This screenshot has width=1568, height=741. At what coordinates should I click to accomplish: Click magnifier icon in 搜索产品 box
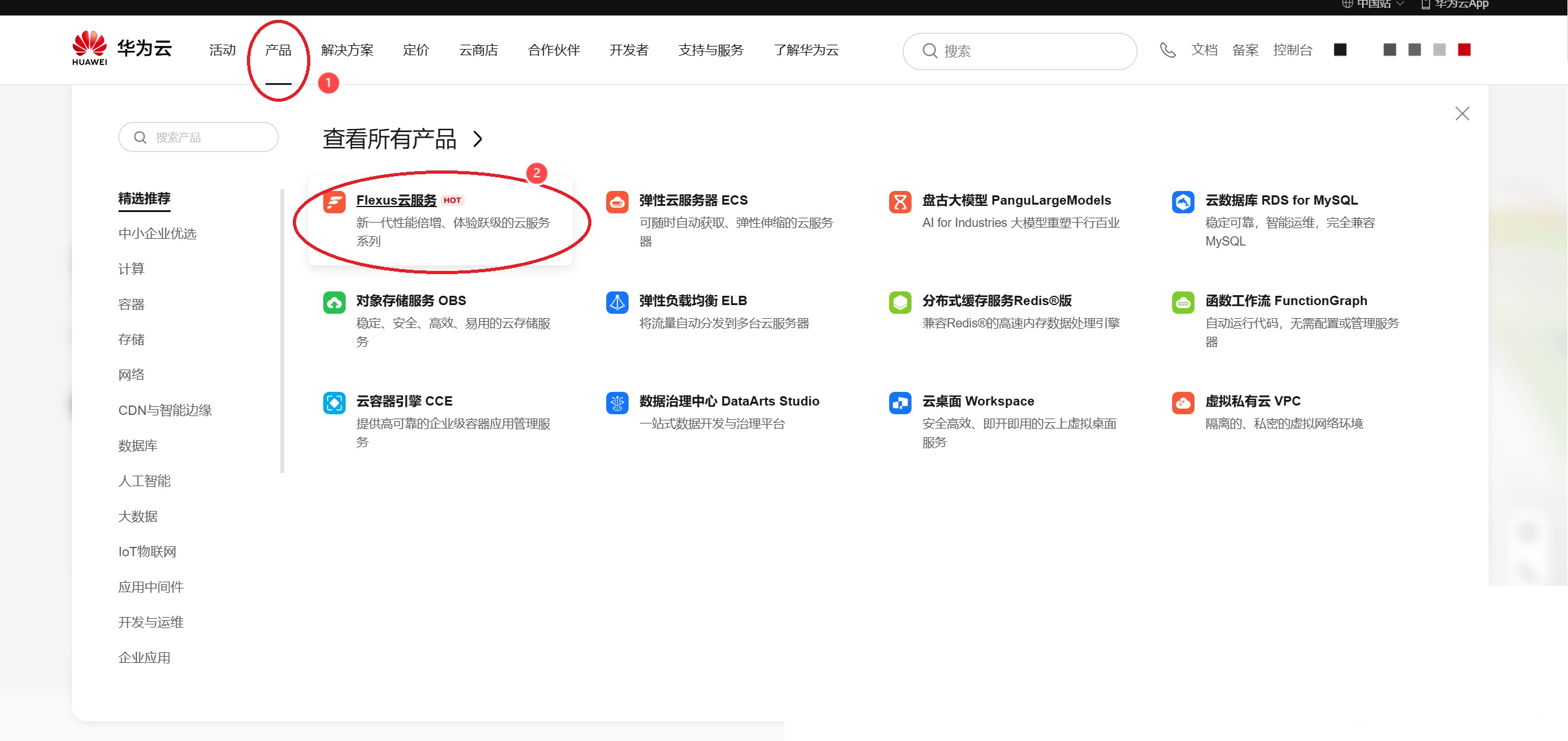(x=140, y=138)
